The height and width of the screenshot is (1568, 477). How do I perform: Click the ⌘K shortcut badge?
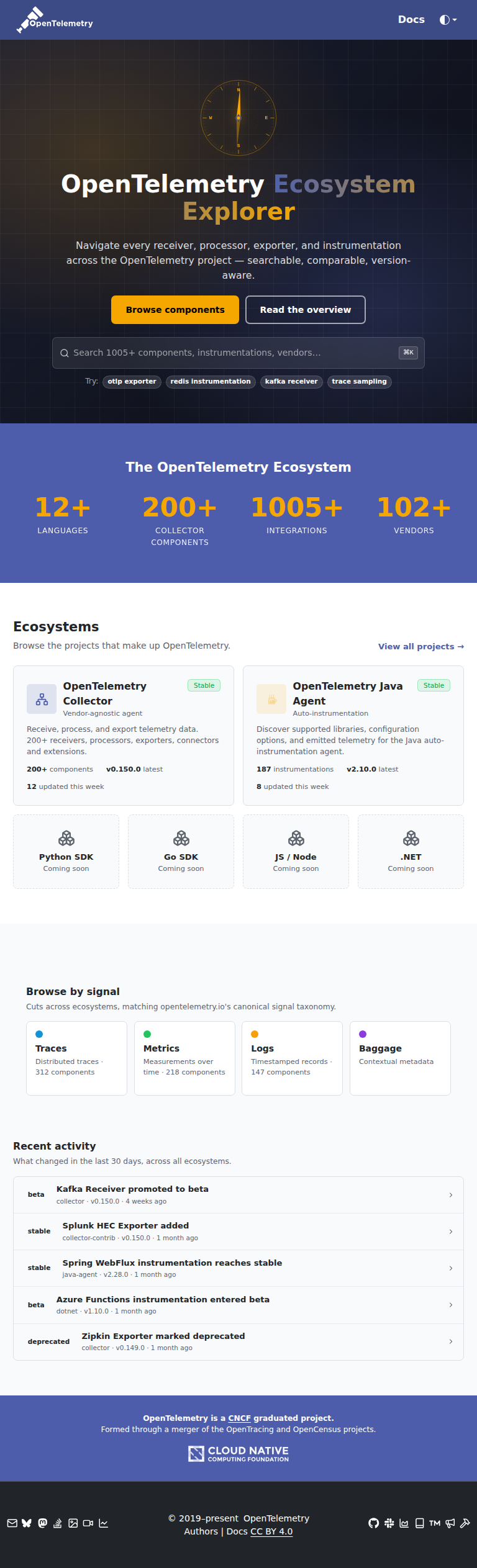pyautogui.click(x=408, y=353)
